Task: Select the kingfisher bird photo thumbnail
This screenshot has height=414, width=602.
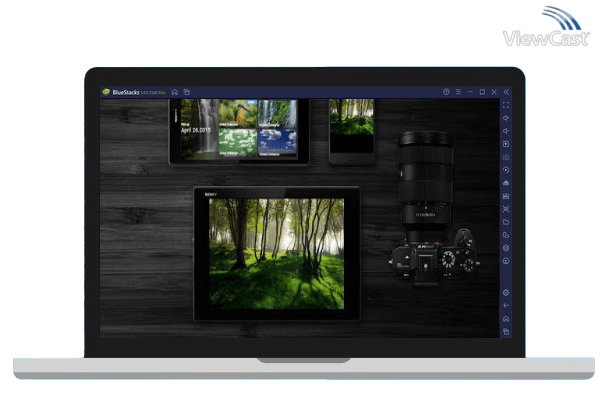Action: (x=238, y=113)
